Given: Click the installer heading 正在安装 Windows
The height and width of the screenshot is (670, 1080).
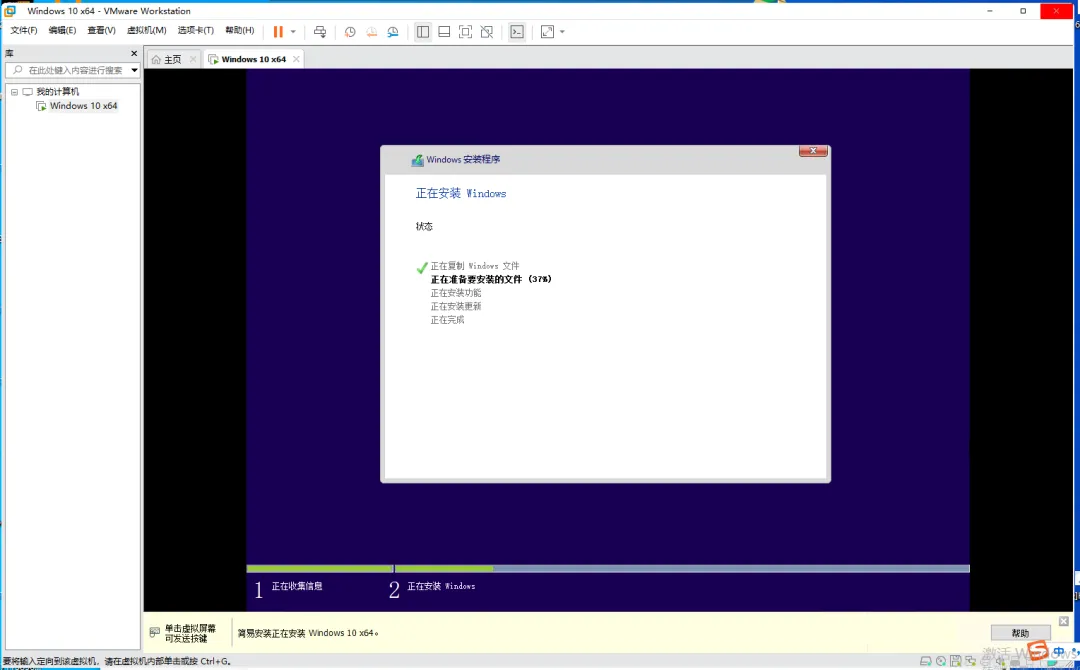Looking at the screenshot, I should click(x=461, y=193).
